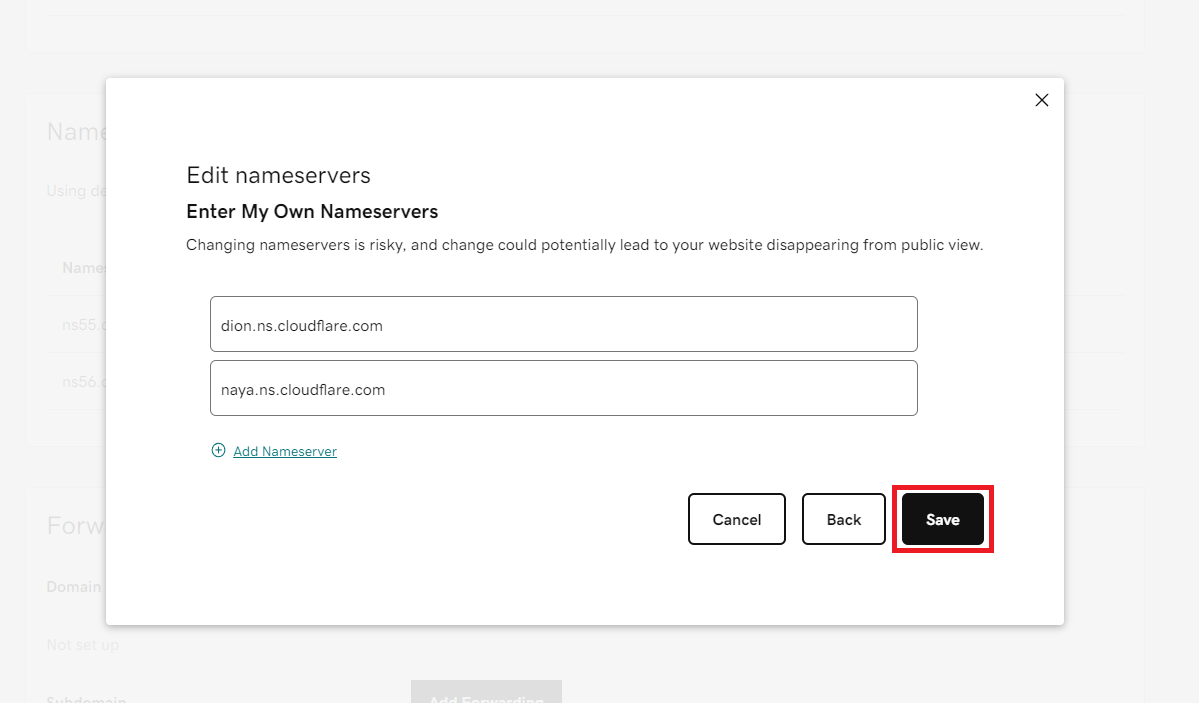Click the plus circle icon beside Add Nameserver
The width and height of the screenshot is (1199, 703).
click(219, 451)
